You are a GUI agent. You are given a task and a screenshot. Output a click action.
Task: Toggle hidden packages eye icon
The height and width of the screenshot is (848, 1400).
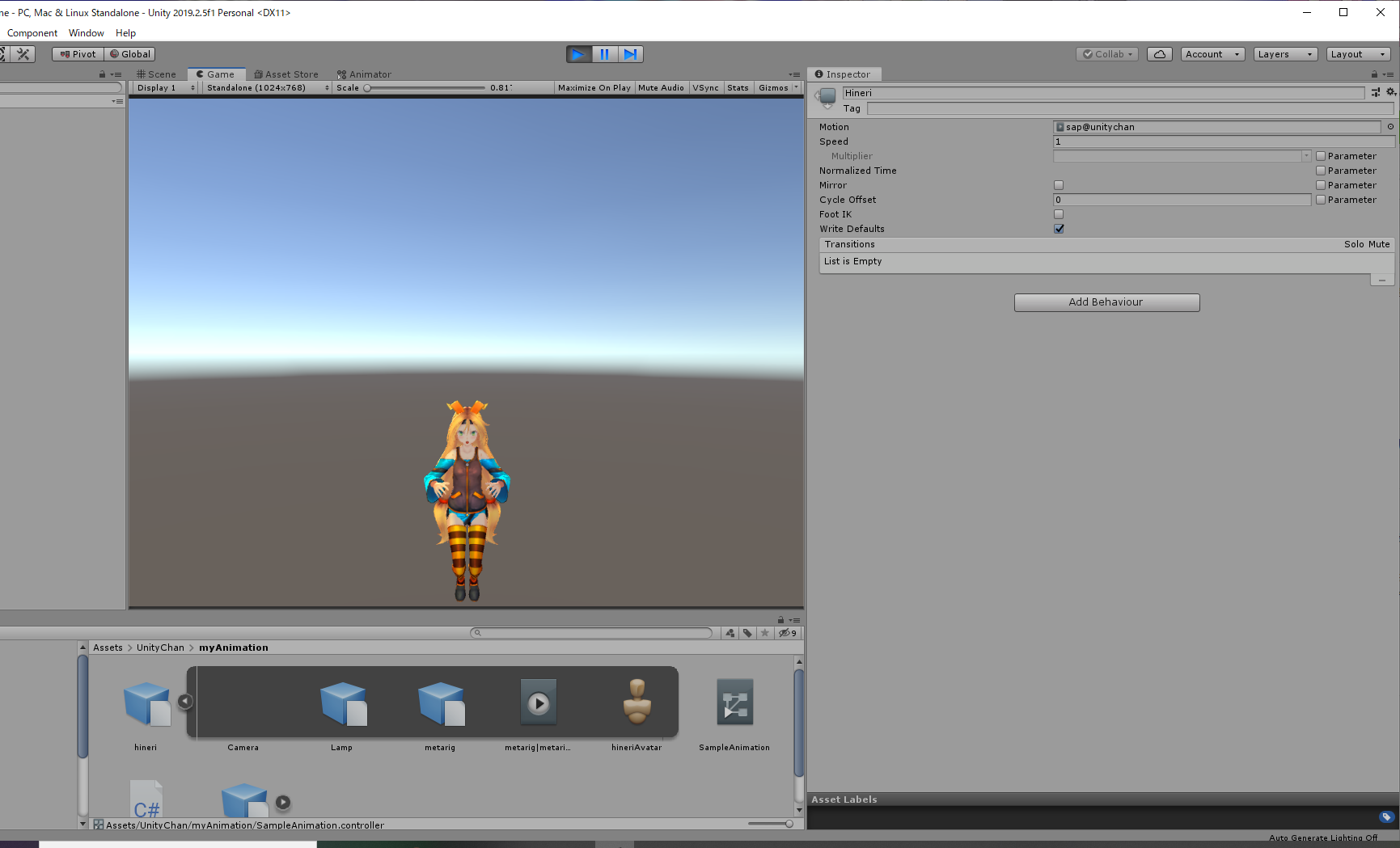coord(787,633)
